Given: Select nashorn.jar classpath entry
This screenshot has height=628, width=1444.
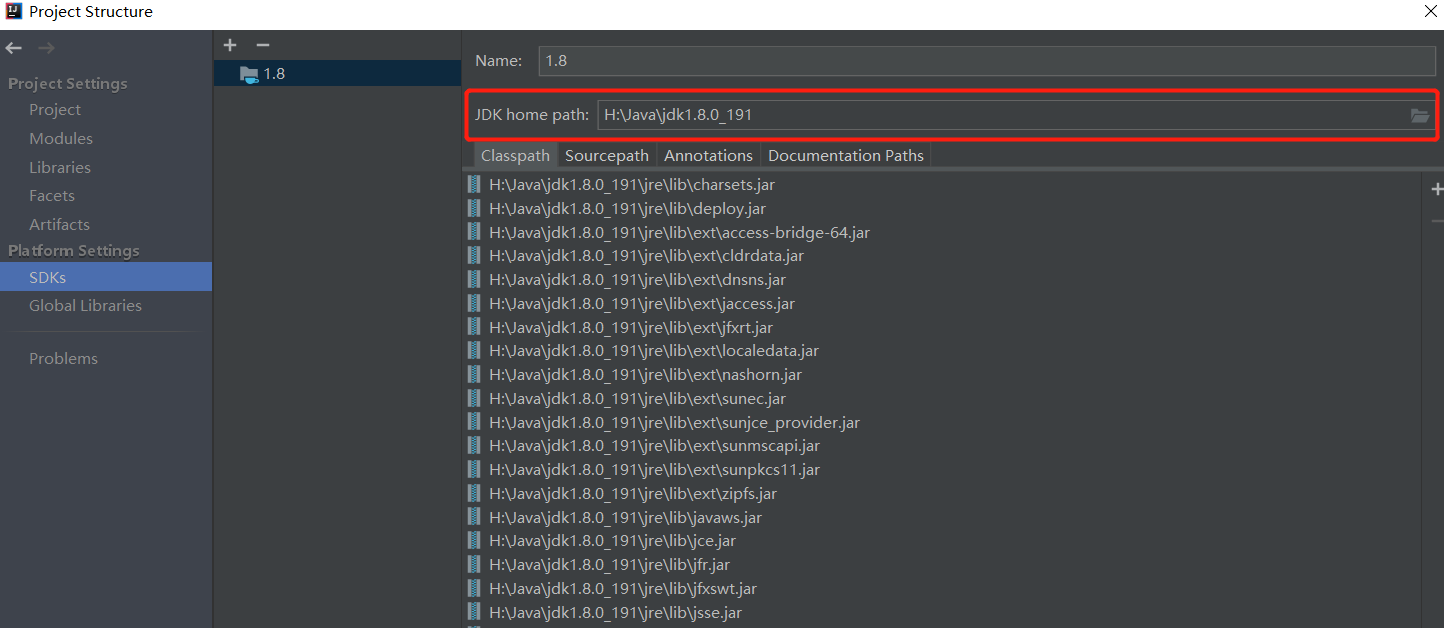Looking at the screenshot, I should coord(645,375).
